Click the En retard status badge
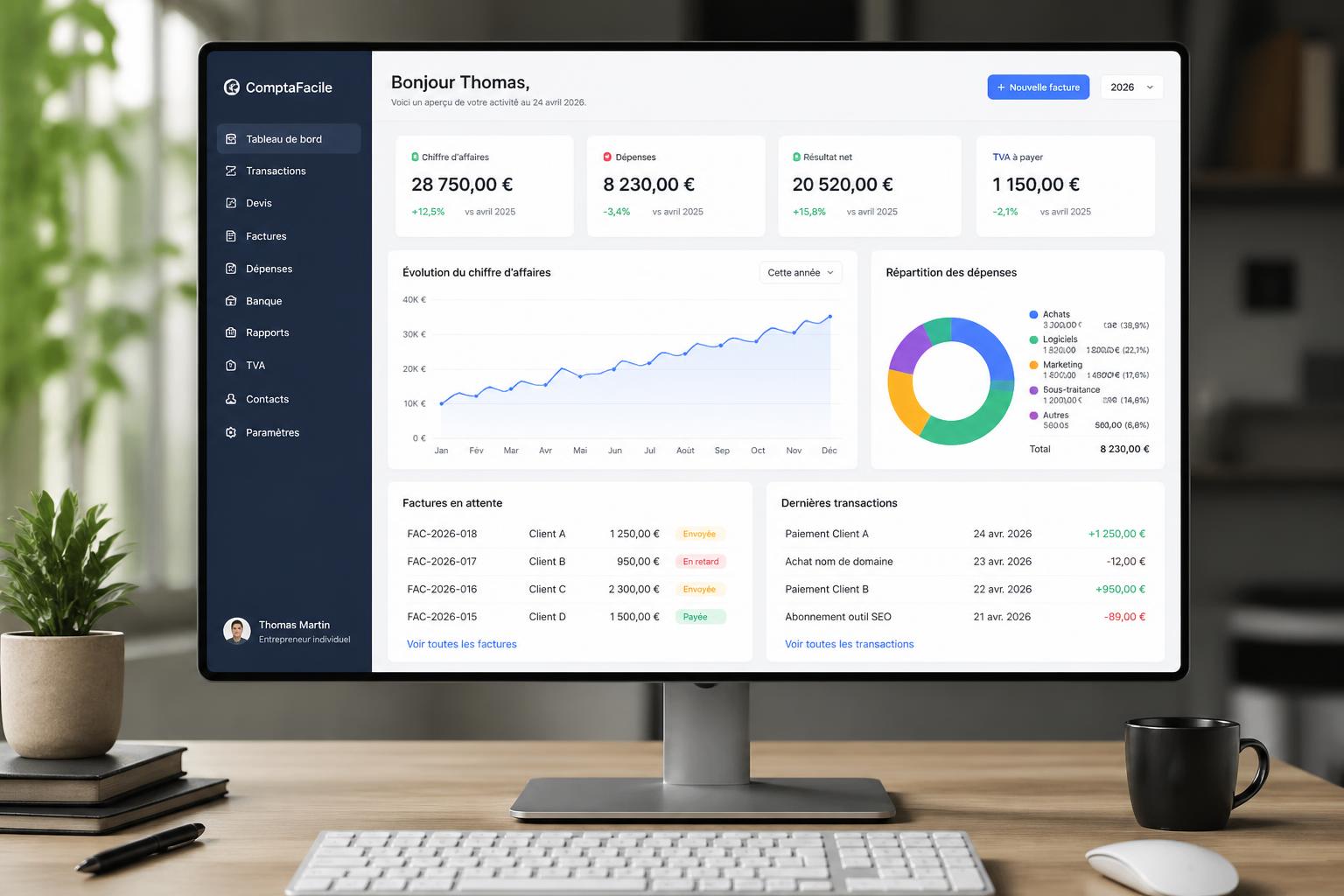 (701, 562)
